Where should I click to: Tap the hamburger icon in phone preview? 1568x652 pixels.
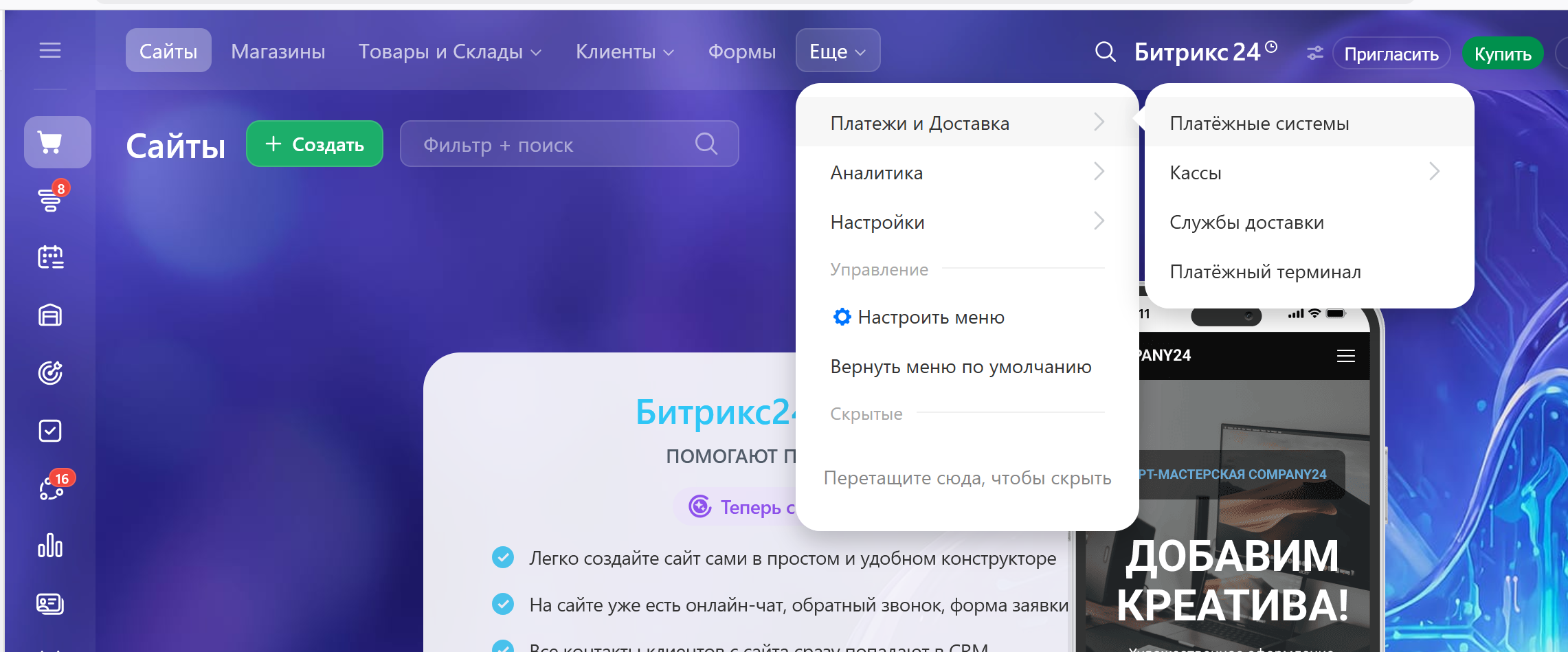point(1345,356)
